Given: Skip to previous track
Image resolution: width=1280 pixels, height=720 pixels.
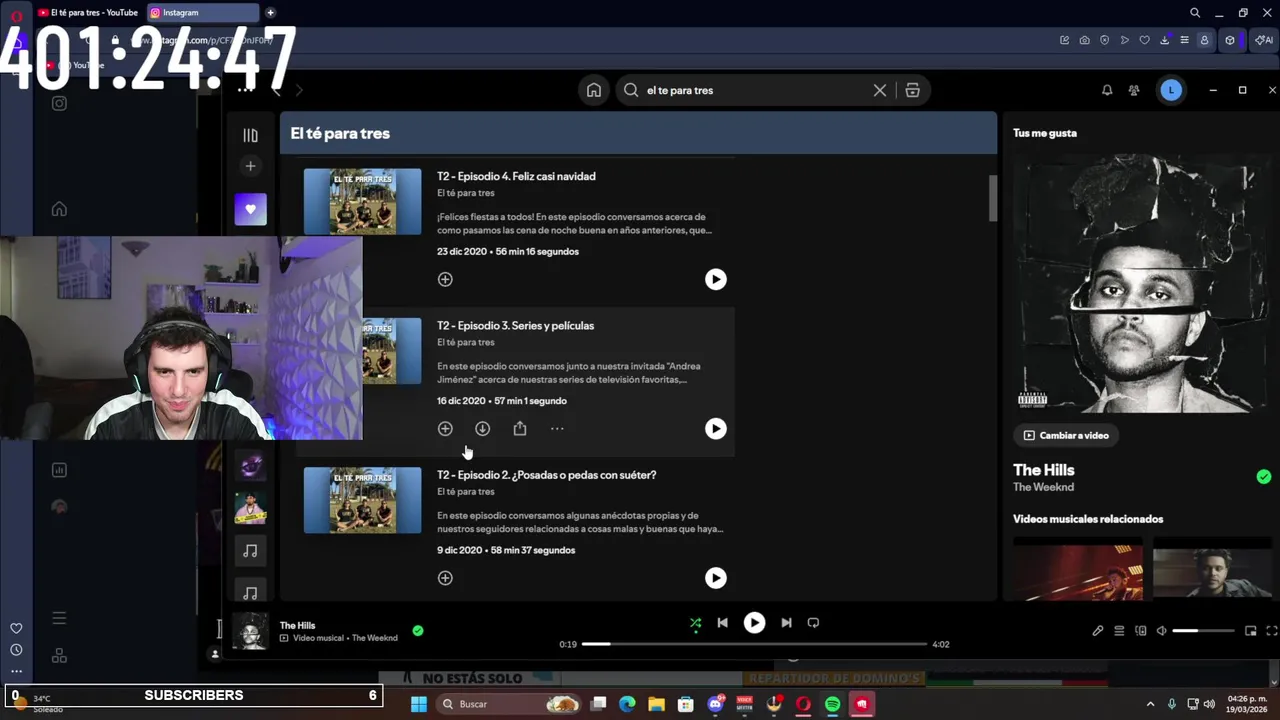Looking at the screenshot, I should (x=722, y=623).
